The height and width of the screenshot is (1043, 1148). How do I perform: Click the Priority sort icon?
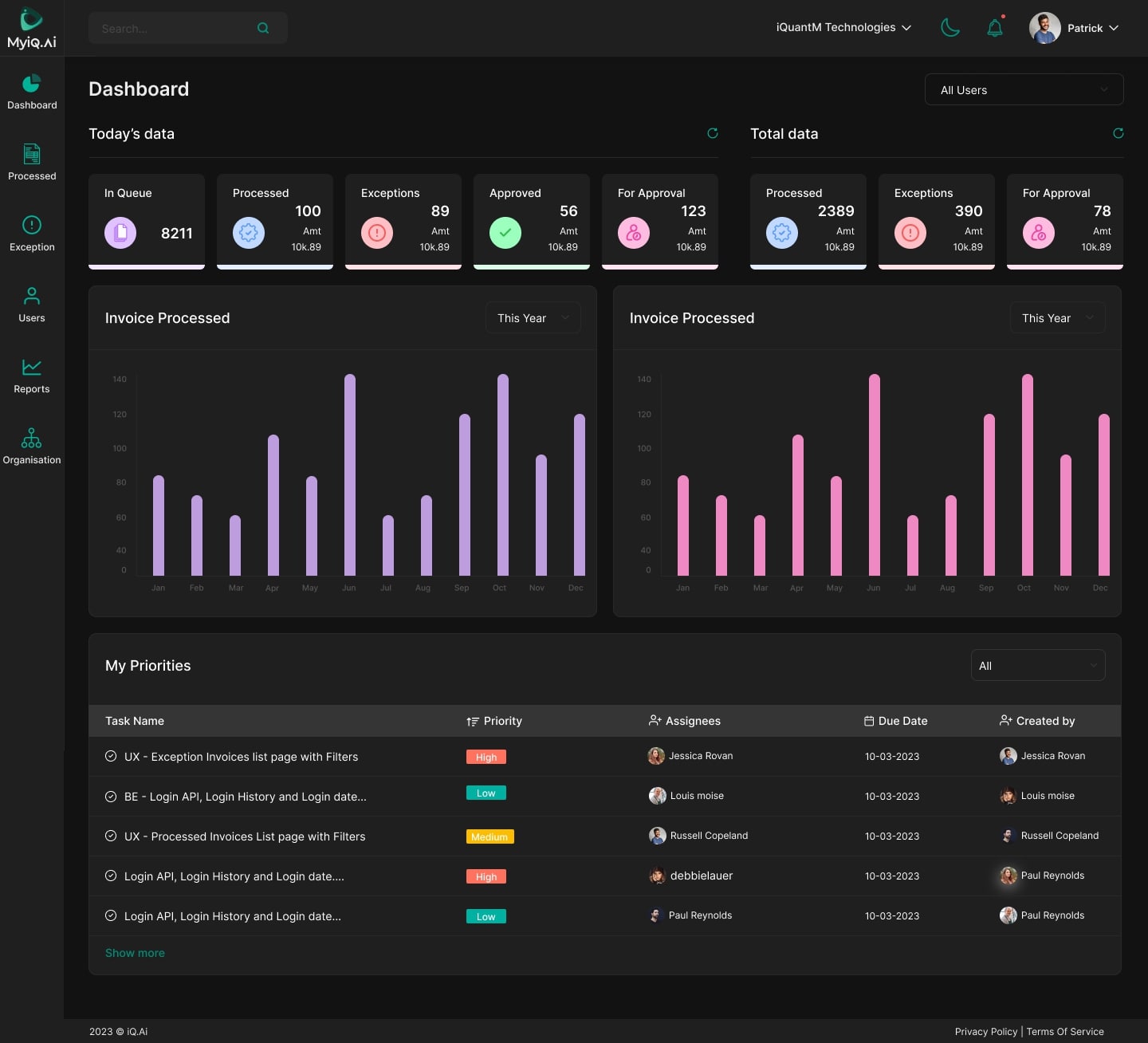(473, 721)
